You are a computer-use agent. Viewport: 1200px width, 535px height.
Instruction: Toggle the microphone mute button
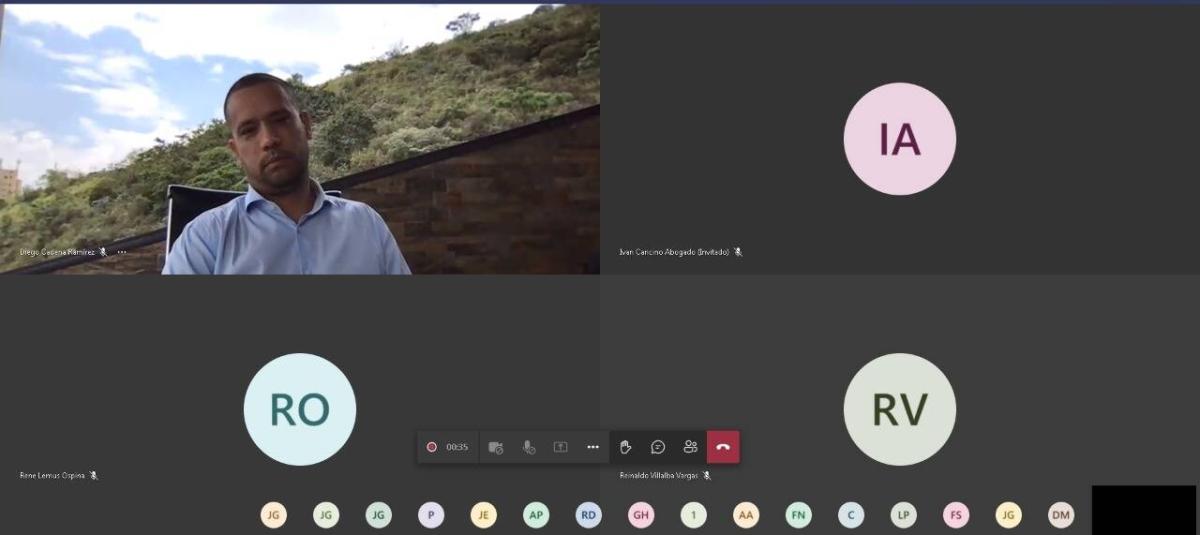(x=529, y=447)
